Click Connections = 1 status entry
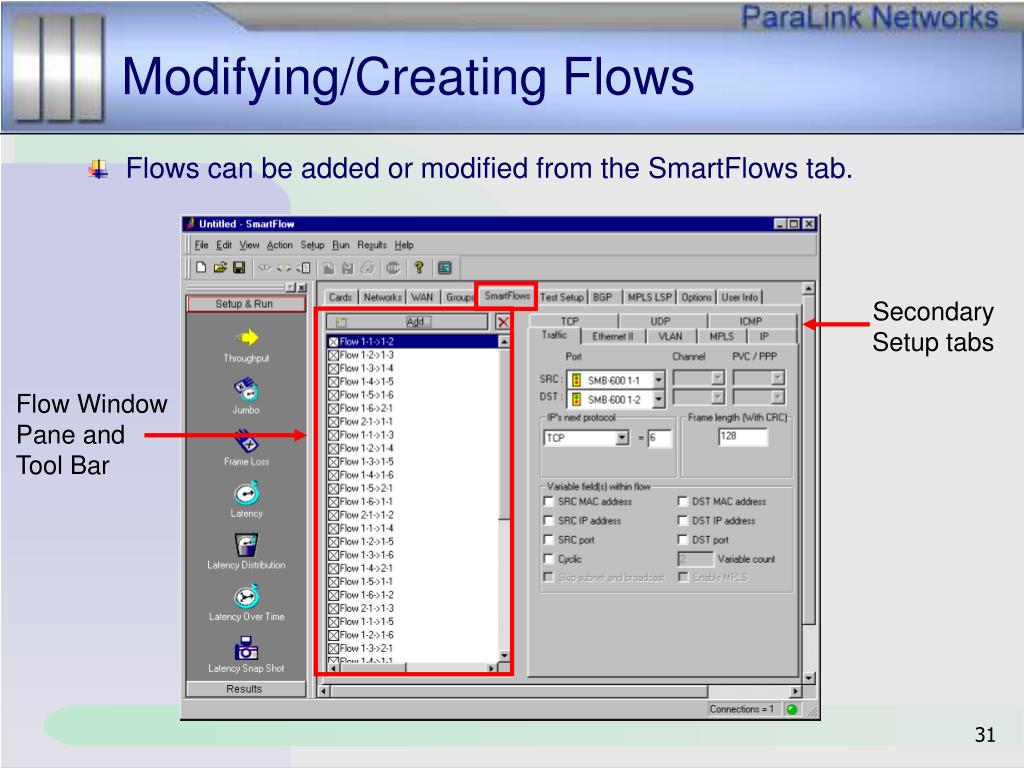This screenshot has width=1024, height=768. coord(742,709)
